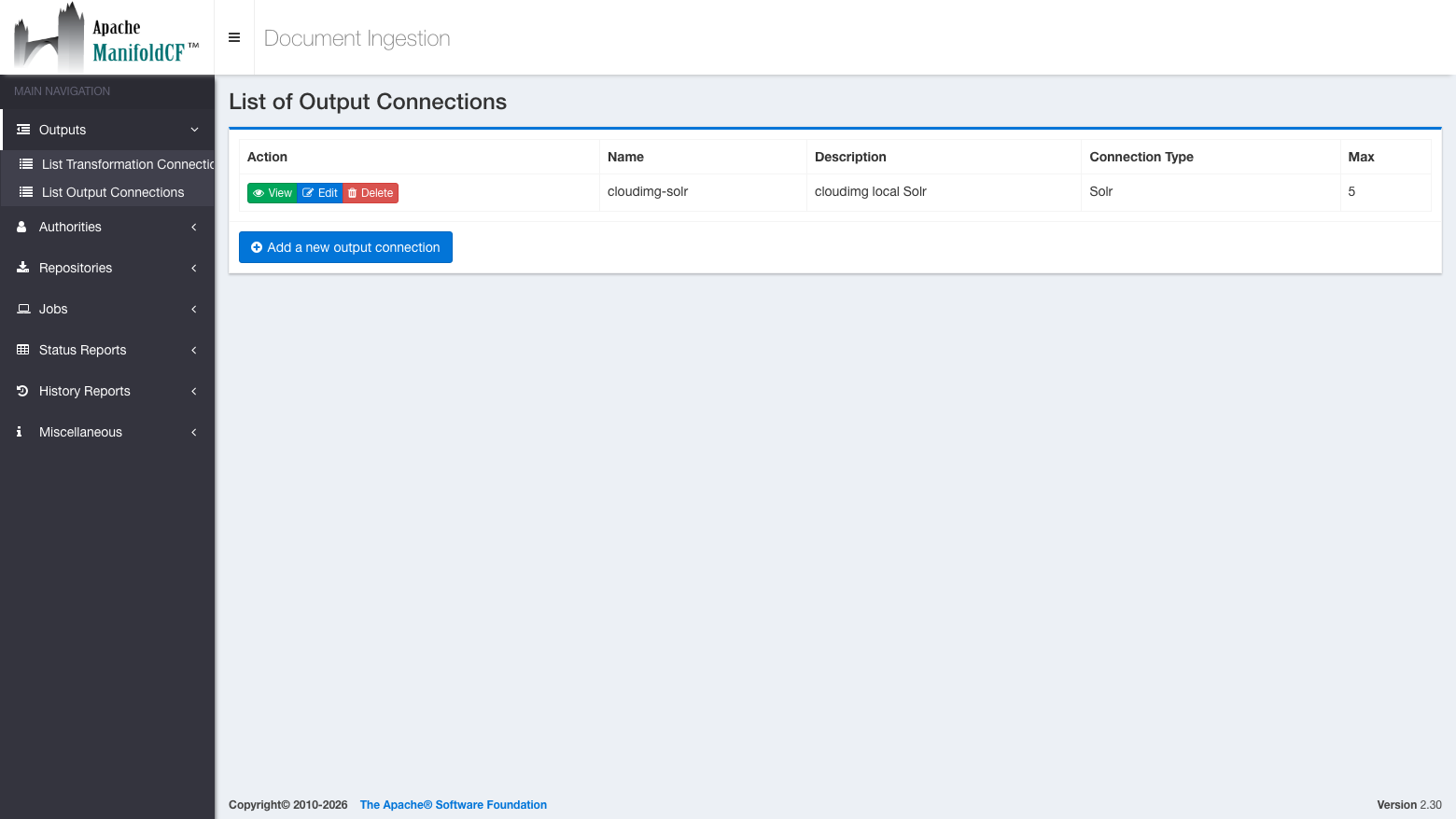Click the List Output Connections list icon
The image size is (1456, 819).
pyautogui.click(x=26, y=192)
